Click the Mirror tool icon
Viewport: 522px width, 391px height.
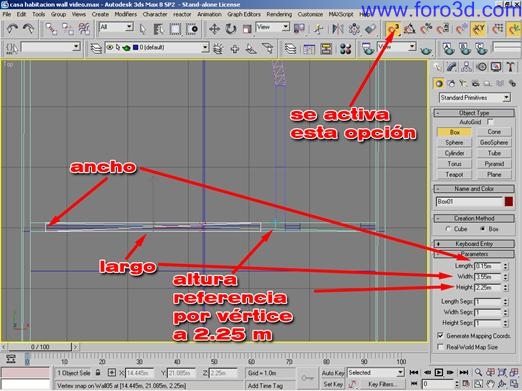click(x=338, y=29)
